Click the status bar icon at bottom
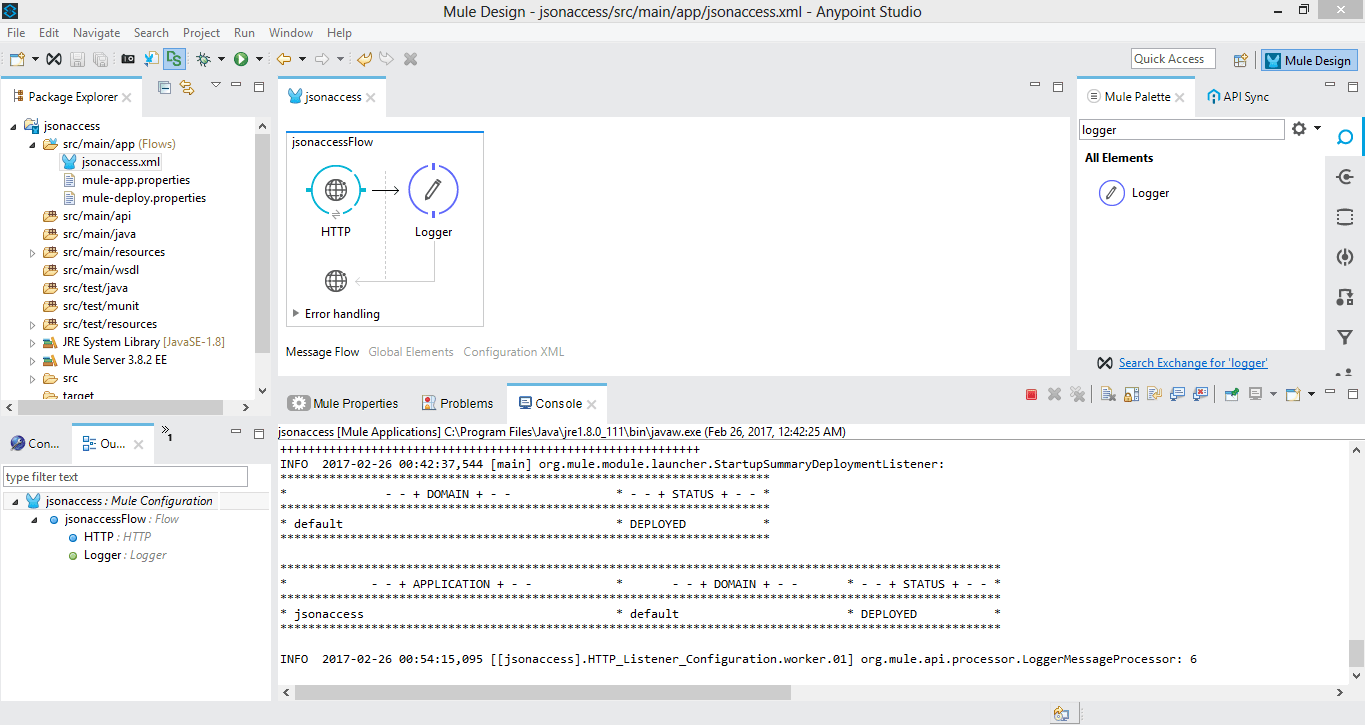Viewport: 1365px width, 725px height. [x=1061, y=713]
